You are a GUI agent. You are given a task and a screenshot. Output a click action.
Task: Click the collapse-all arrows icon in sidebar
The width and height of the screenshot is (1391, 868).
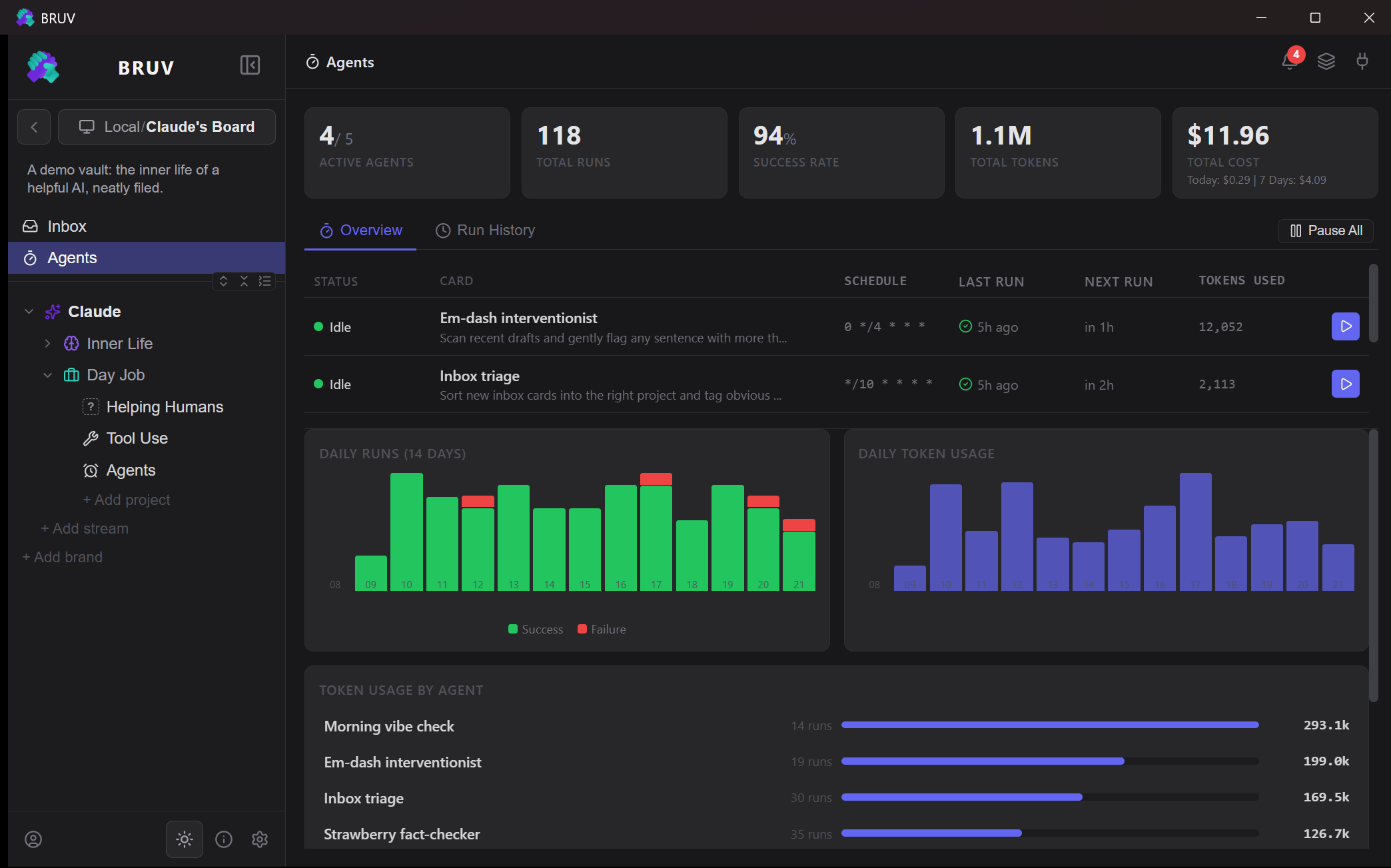click(244, 281)
